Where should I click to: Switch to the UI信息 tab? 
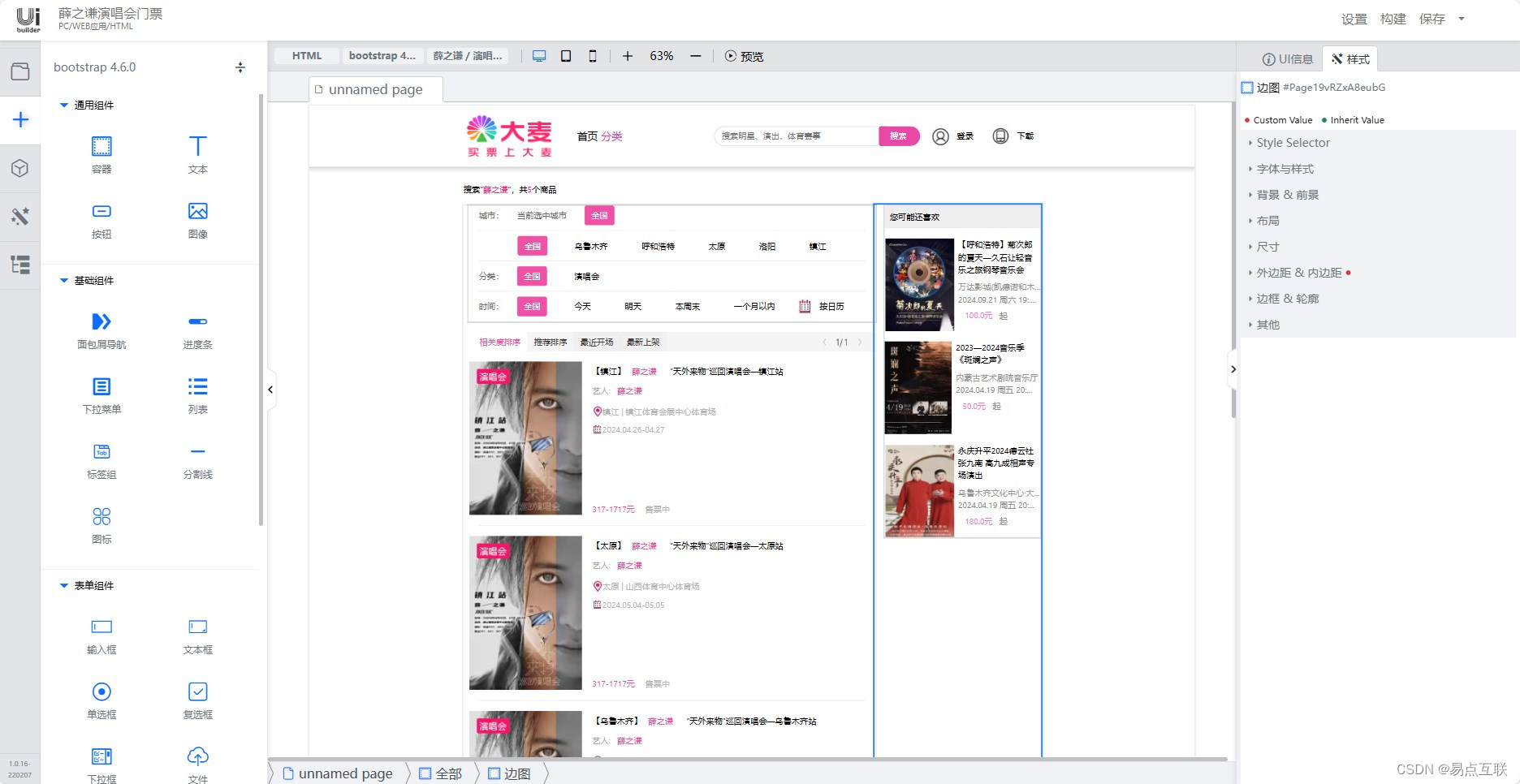pyautogui.click(x=1288, y=59)
